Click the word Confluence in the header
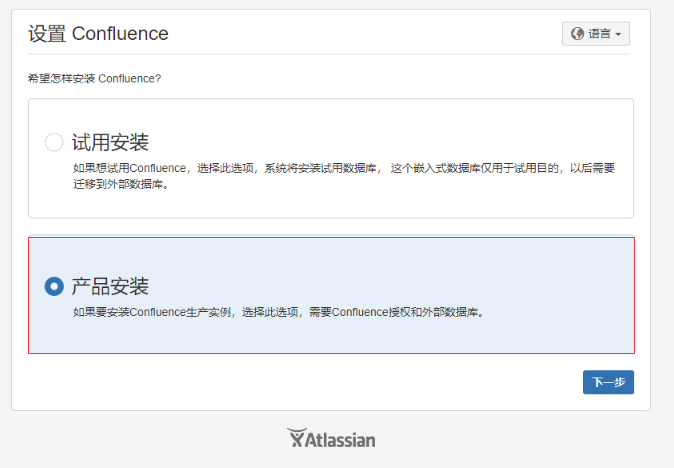The height and width of the screenshot is (468, 674). [120, 34]
